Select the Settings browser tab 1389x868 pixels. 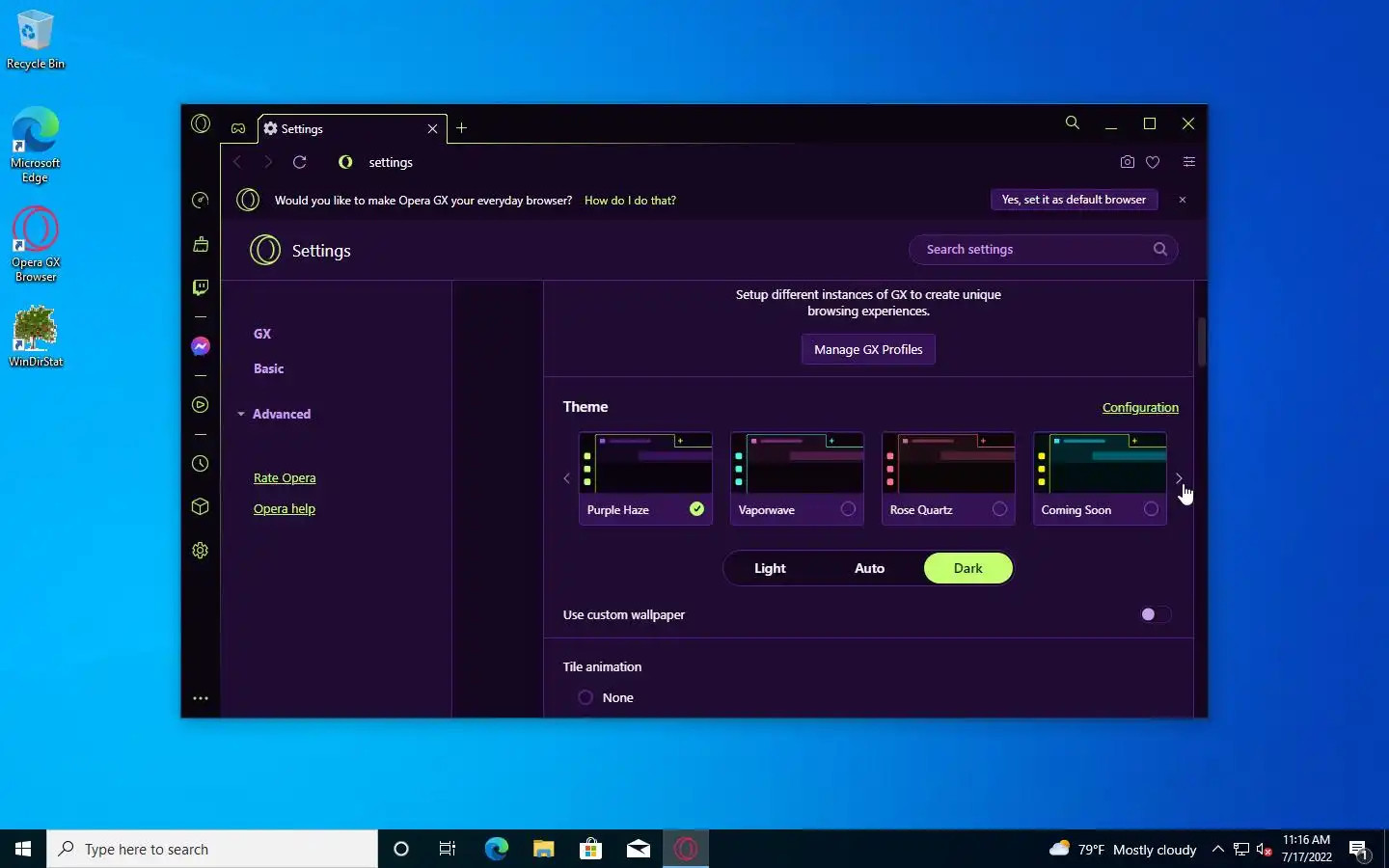coord(352,128)
